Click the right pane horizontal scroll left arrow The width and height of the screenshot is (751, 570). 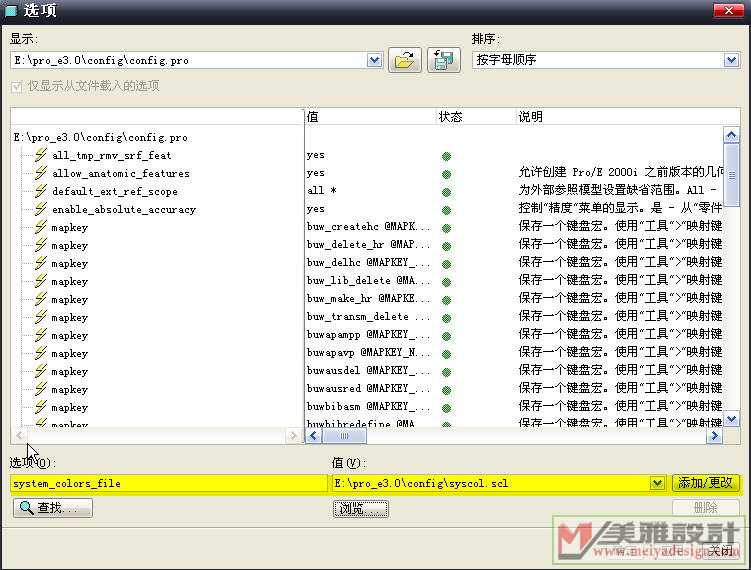[313, 435]
